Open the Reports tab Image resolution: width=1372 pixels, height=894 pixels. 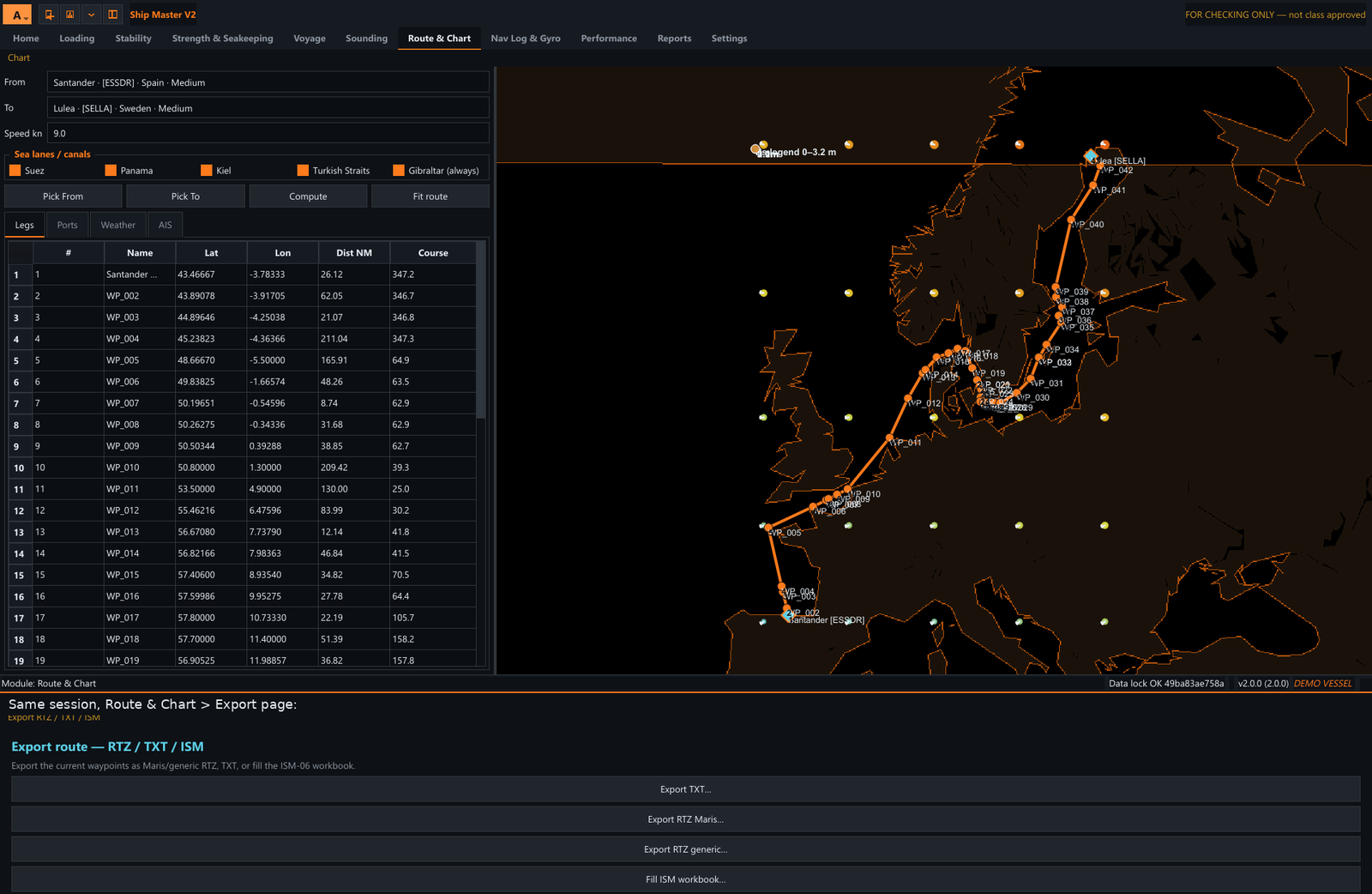coord(675,39)
